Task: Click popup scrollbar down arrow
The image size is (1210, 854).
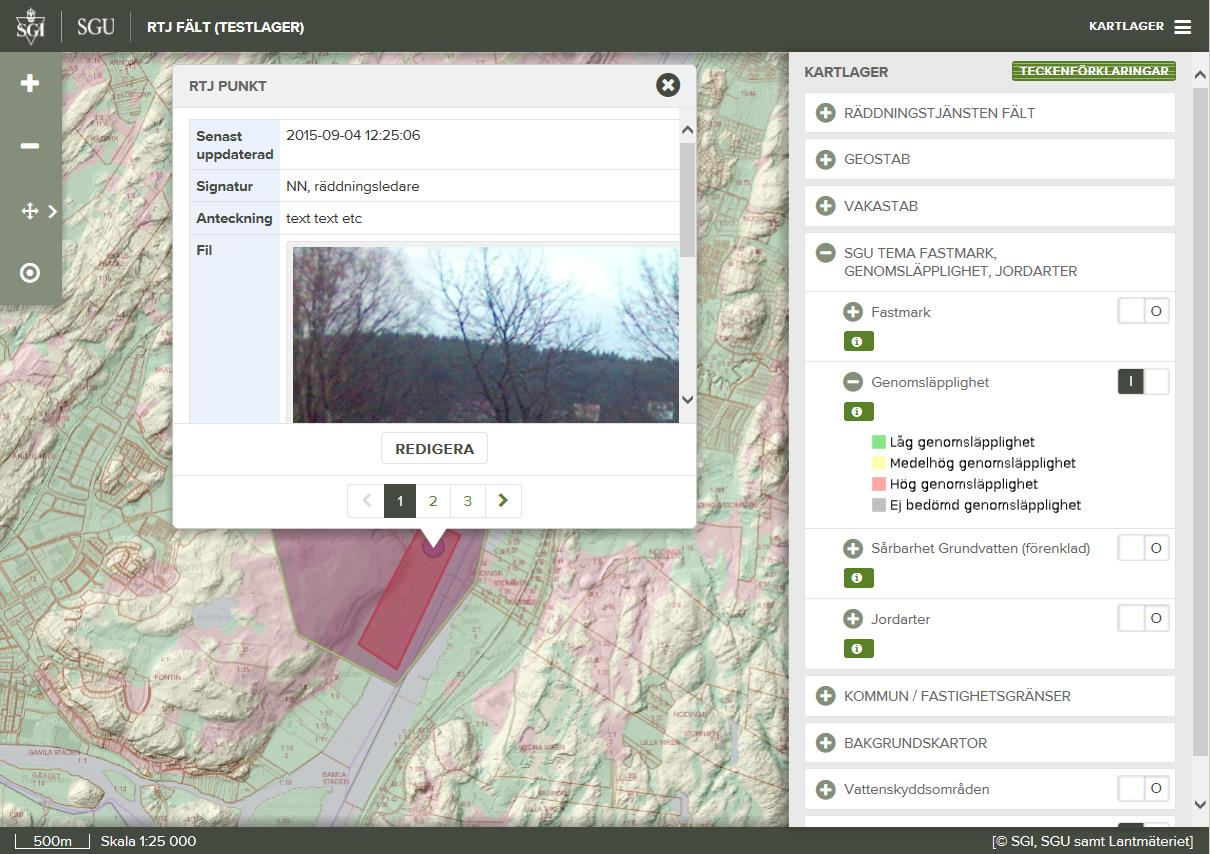Action: click(687, 400)
